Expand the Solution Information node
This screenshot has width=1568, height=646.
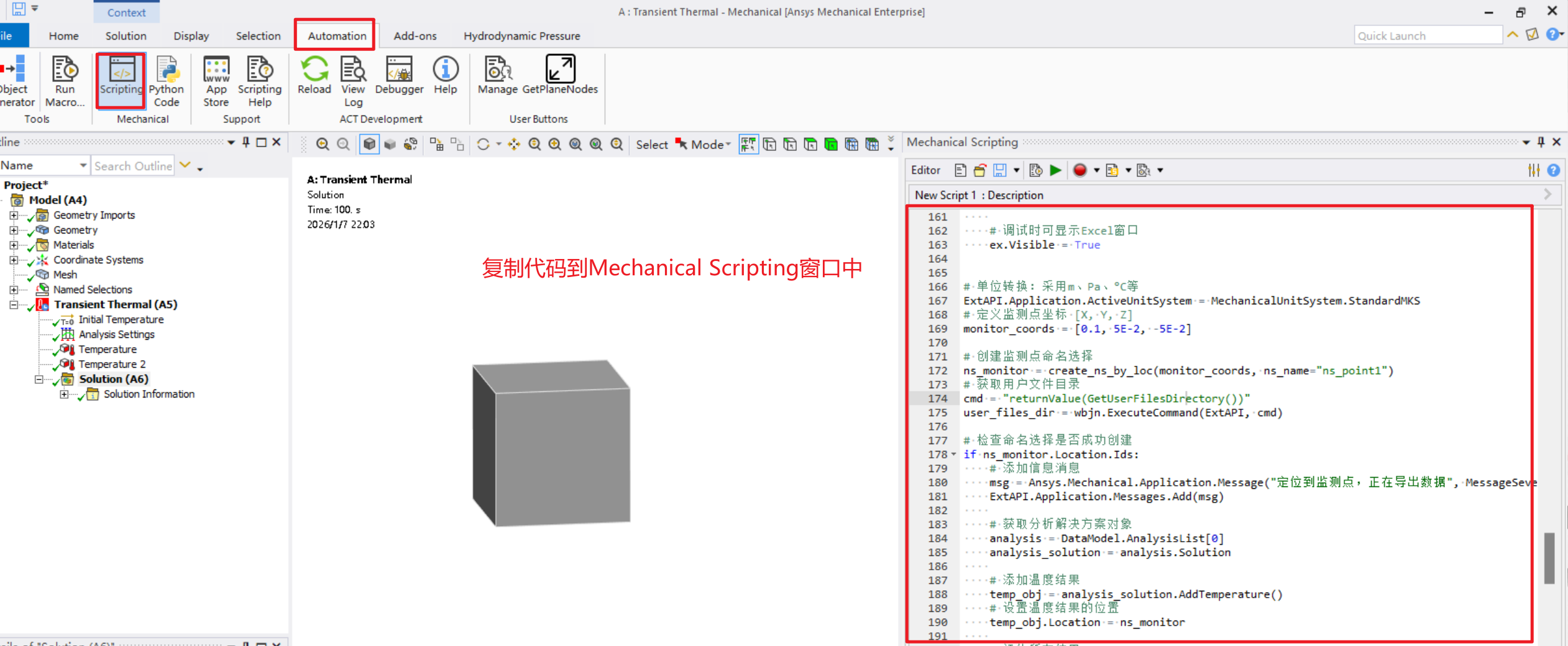point(64,394)
